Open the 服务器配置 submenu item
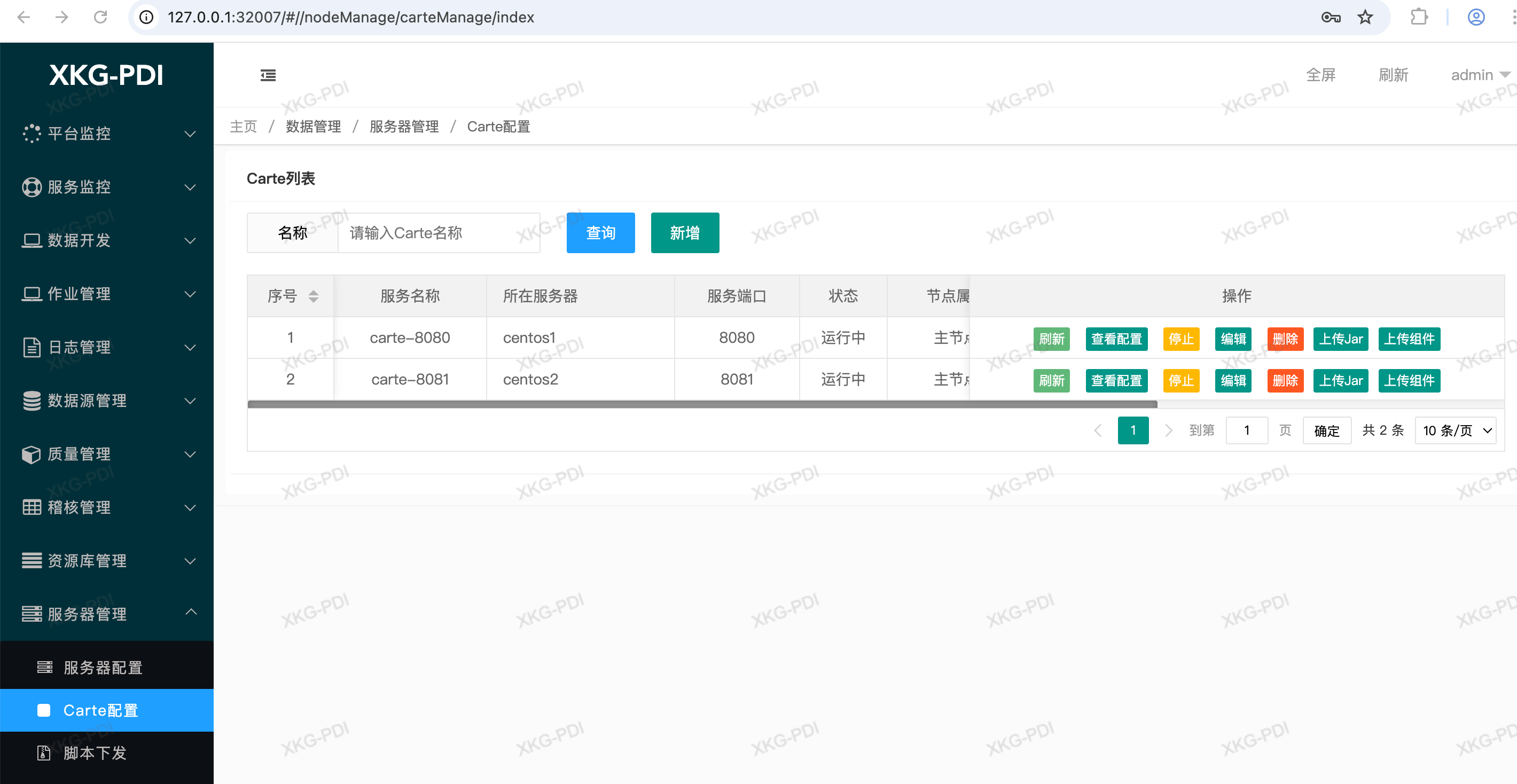The width and height of the screenshot is (1517, 784). 103,668
